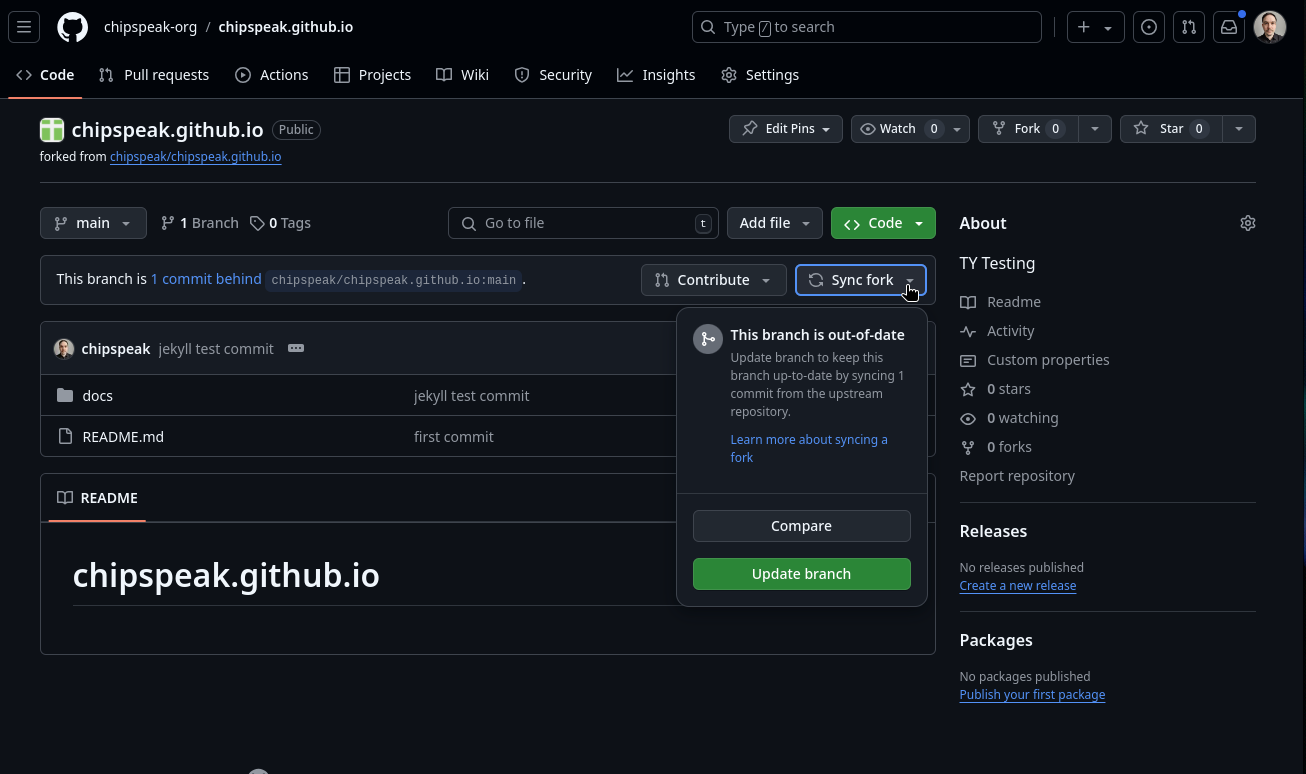Open the issues icon in header
The image size is (1306, 774).
click(1149, 27)
